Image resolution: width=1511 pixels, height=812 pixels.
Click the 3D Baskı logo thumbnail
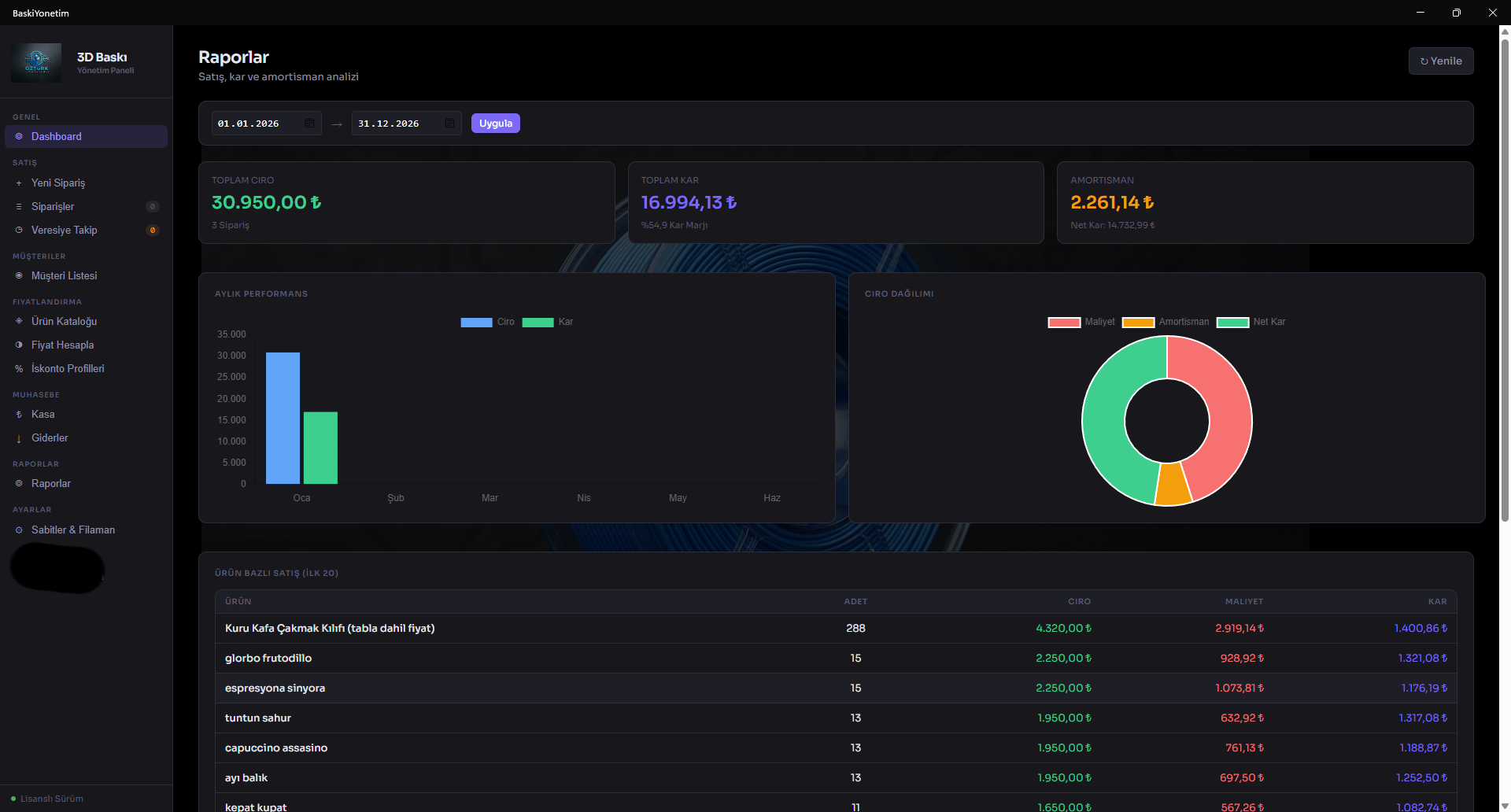click(36, 62)
